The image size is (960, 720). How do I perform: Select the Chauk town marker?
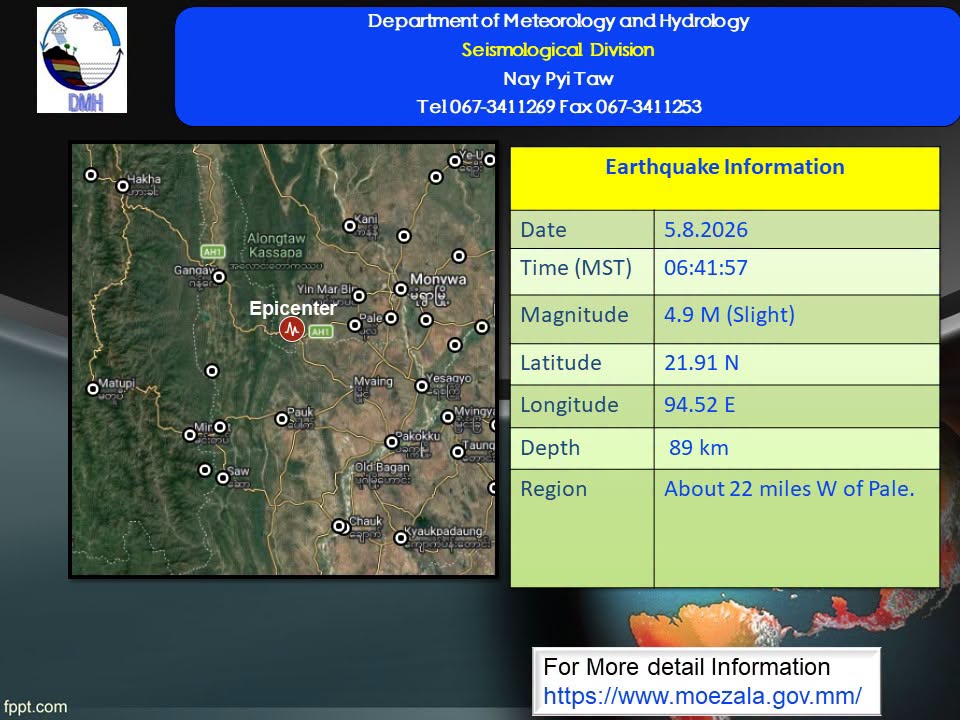(340, 527)
